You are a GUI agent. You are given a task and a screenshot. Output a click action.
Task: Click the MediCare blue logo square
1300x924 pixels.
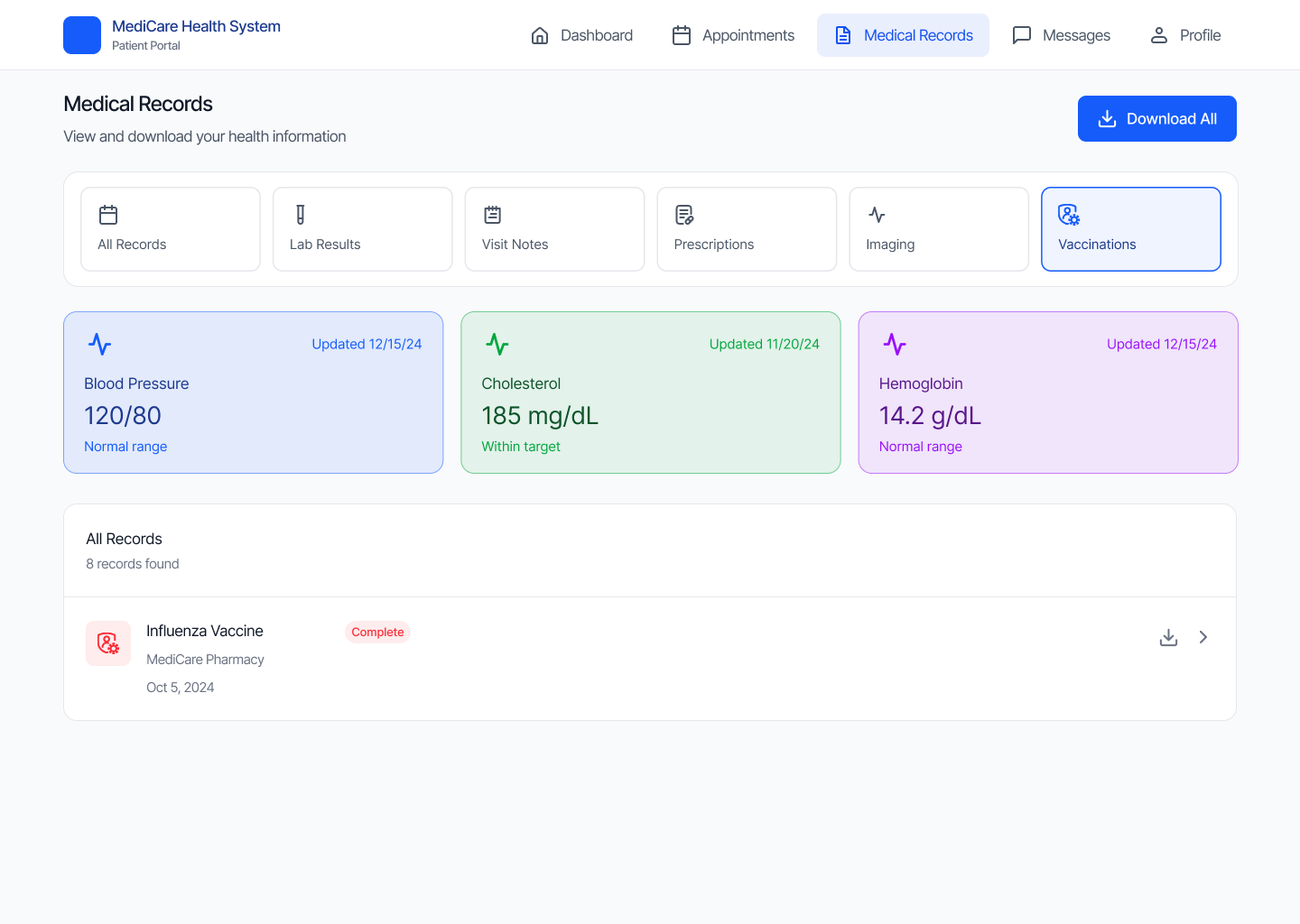point(82,35)
